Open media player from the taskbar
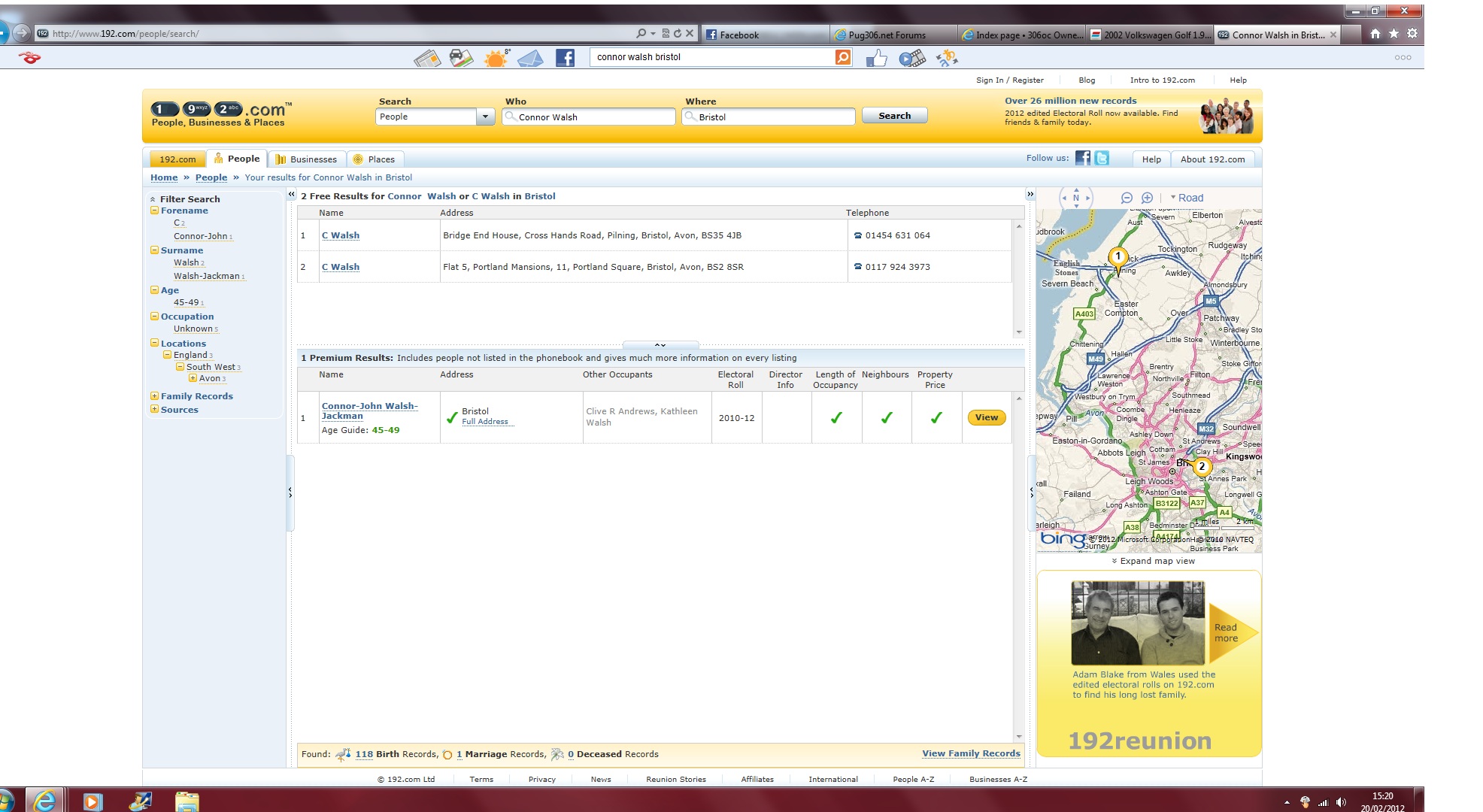This screenshot has height=812, width=1483. [92, 801]
